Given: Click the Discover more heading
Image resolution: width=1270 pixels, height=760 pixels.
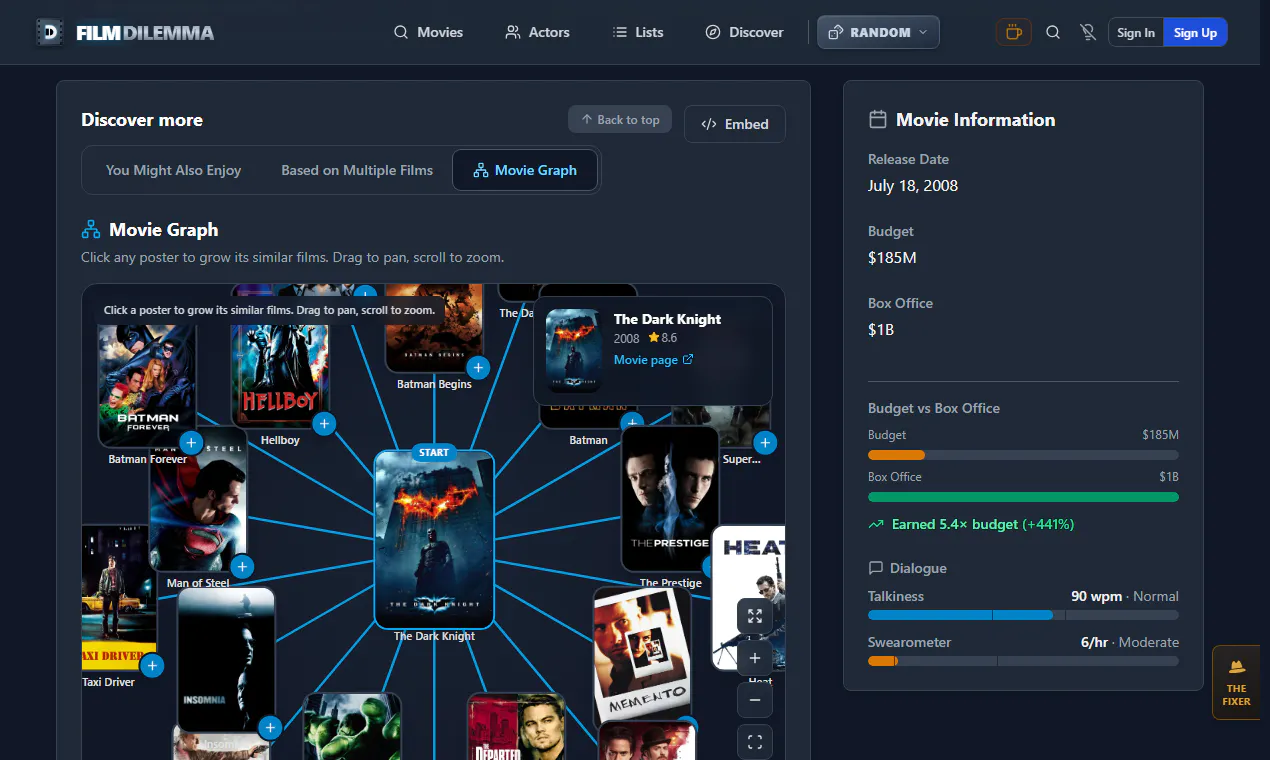Looking at the screenshot, I should 142,120.
